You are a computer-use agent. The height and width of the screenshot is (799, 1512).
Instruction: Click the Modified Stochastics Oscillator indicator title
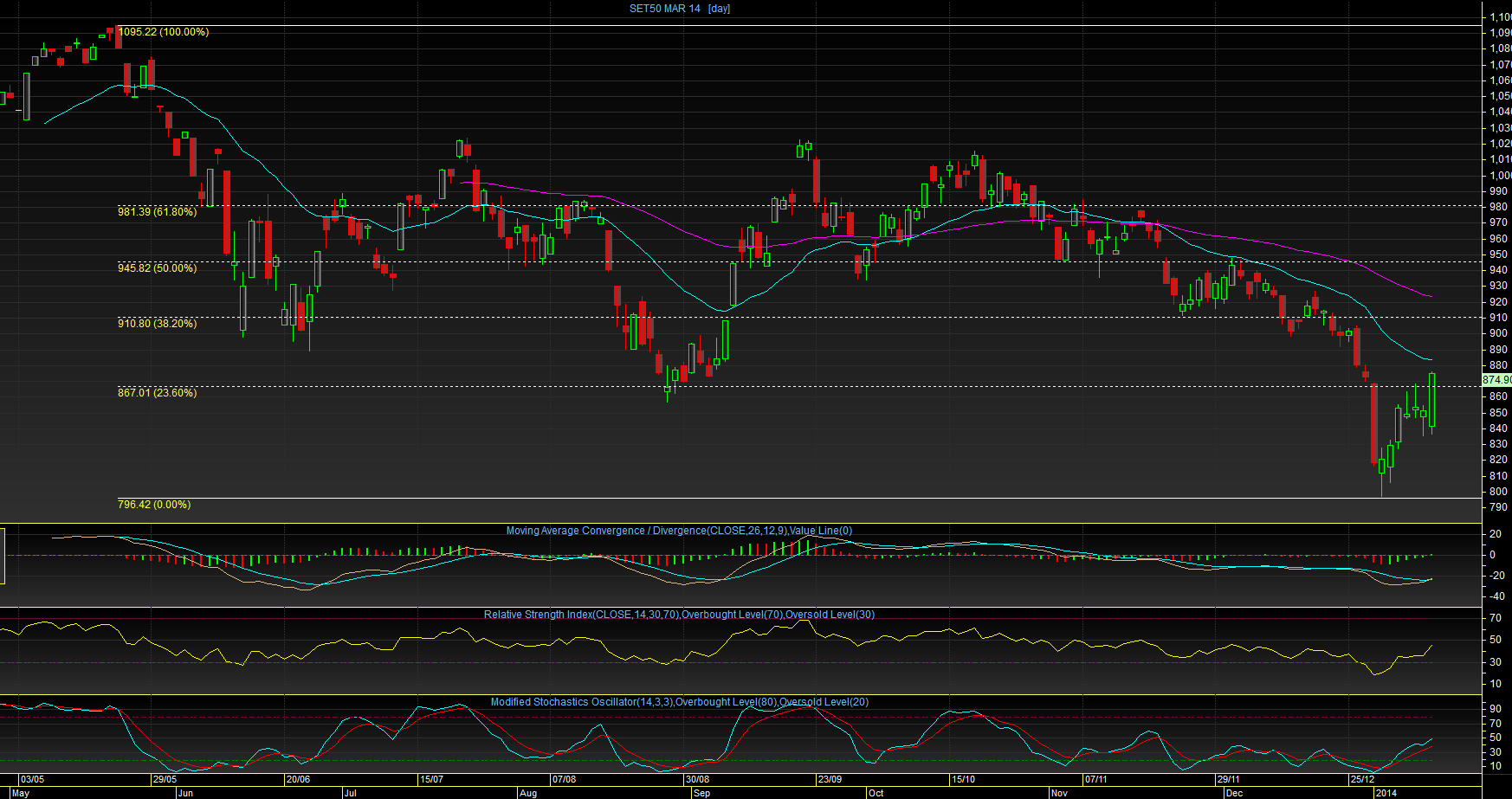pos(679,702)
